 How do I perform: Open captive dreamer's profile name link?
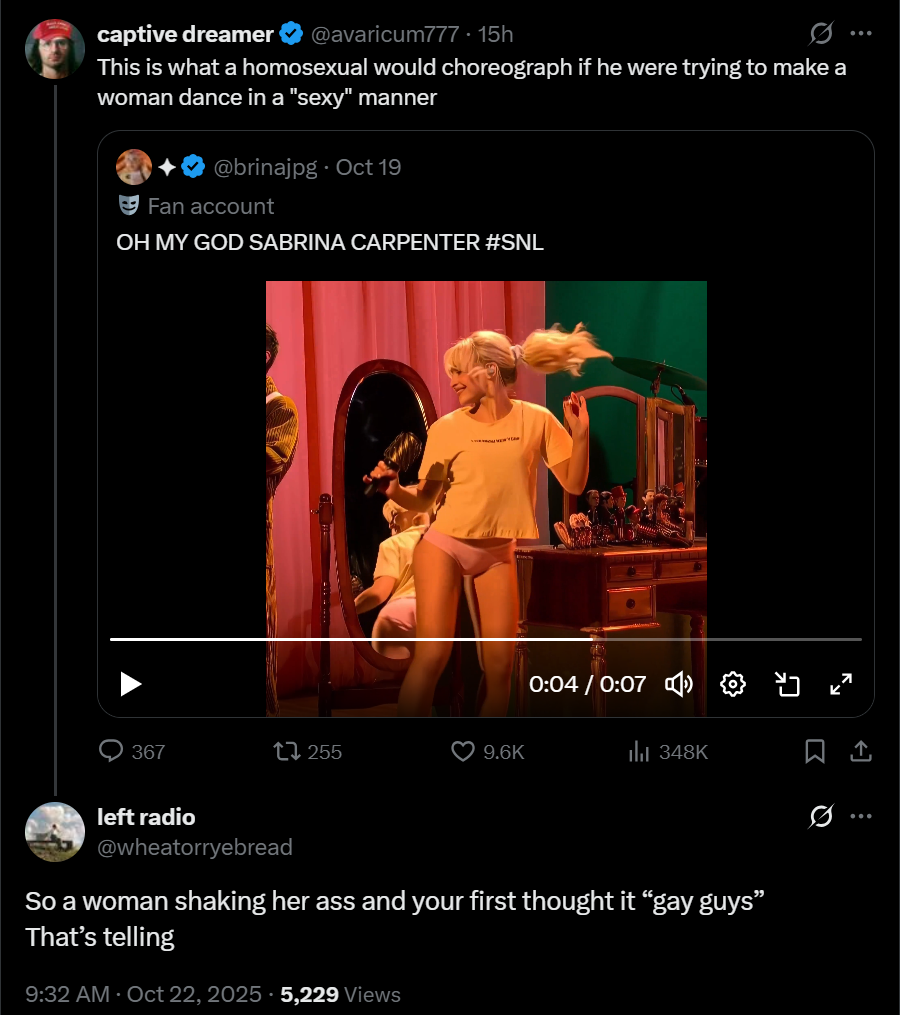tap(185, 34)
